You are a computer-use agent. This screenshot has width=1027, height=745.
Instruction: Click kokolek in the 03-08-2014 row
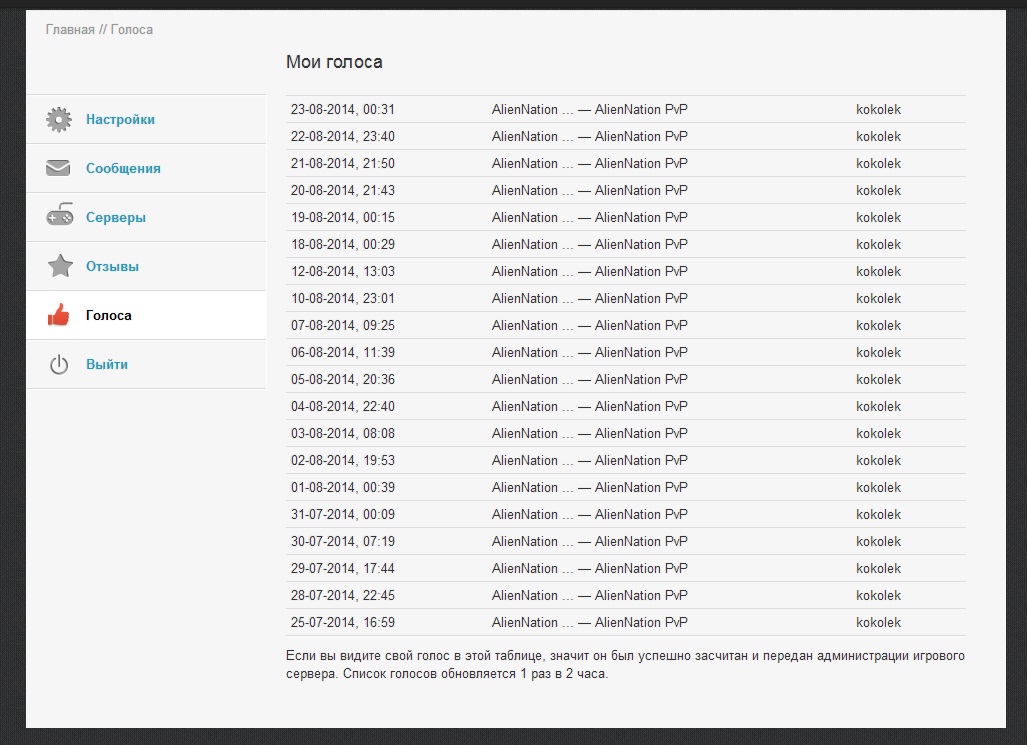click(x=878, y=433)
